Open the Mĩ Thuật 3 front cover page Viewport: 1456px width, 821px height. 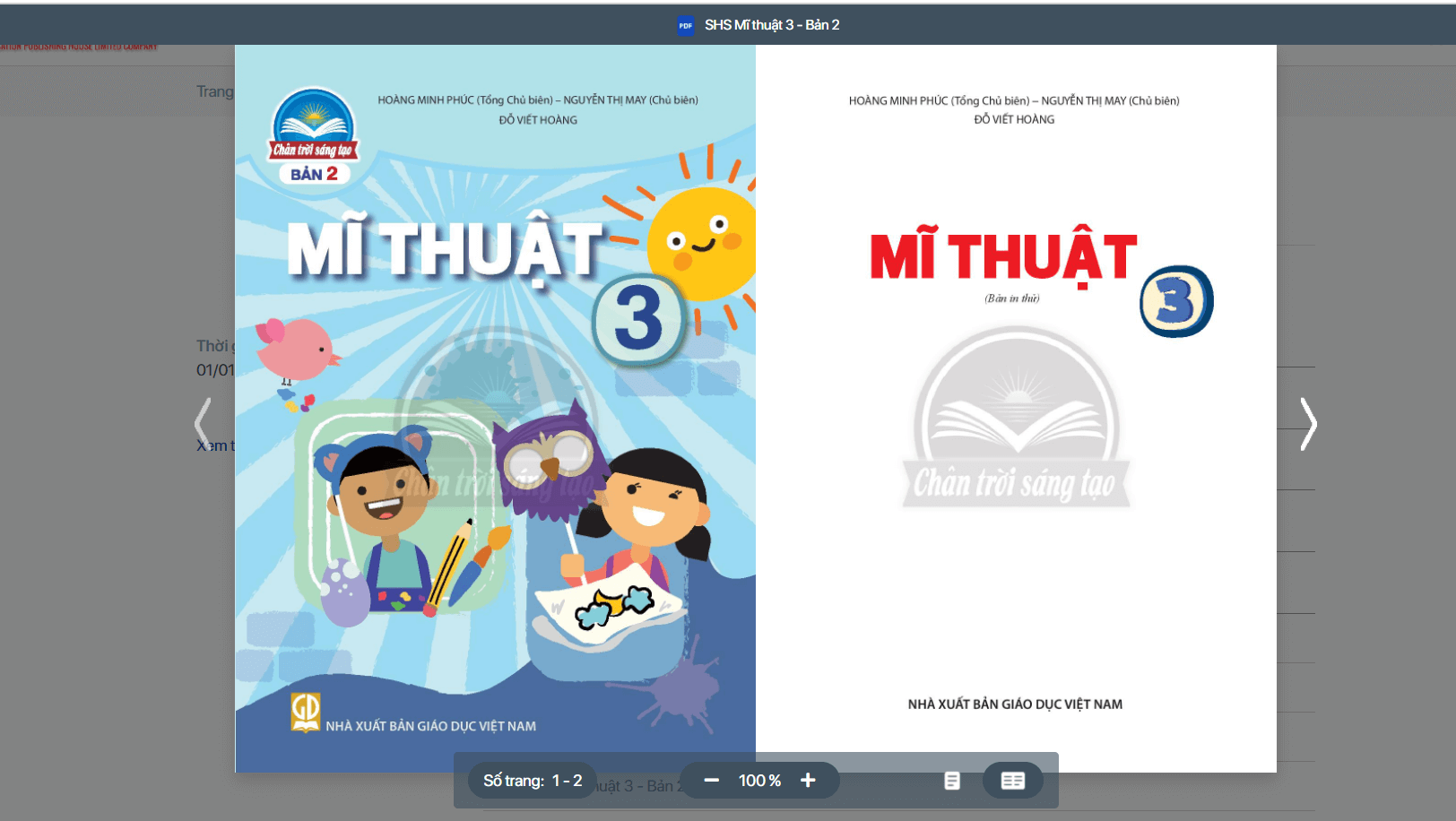495,408
